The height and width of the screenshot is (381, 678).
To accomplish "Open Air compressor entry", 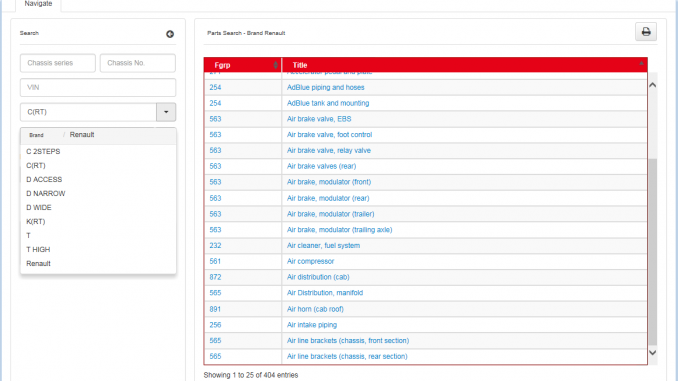I will pyautogui.click(x=310, y=262).
